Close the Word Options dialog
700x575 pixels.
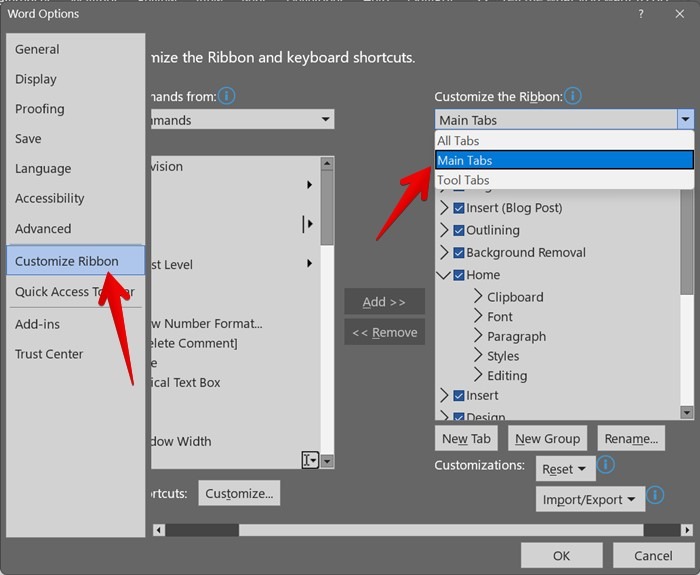point(679,14)
